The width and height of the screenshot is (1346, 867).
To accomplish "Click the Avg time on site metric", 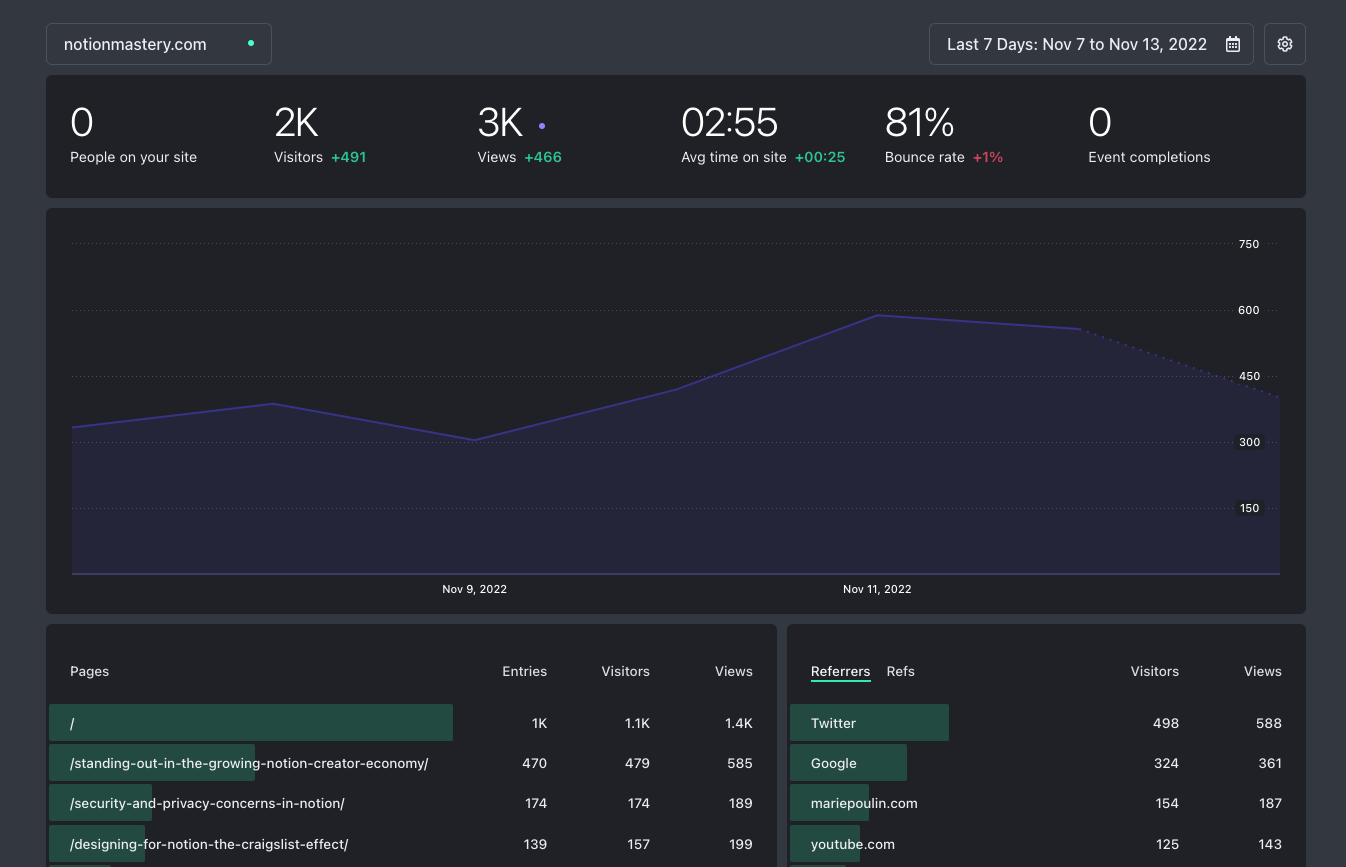I will [763, 135].
